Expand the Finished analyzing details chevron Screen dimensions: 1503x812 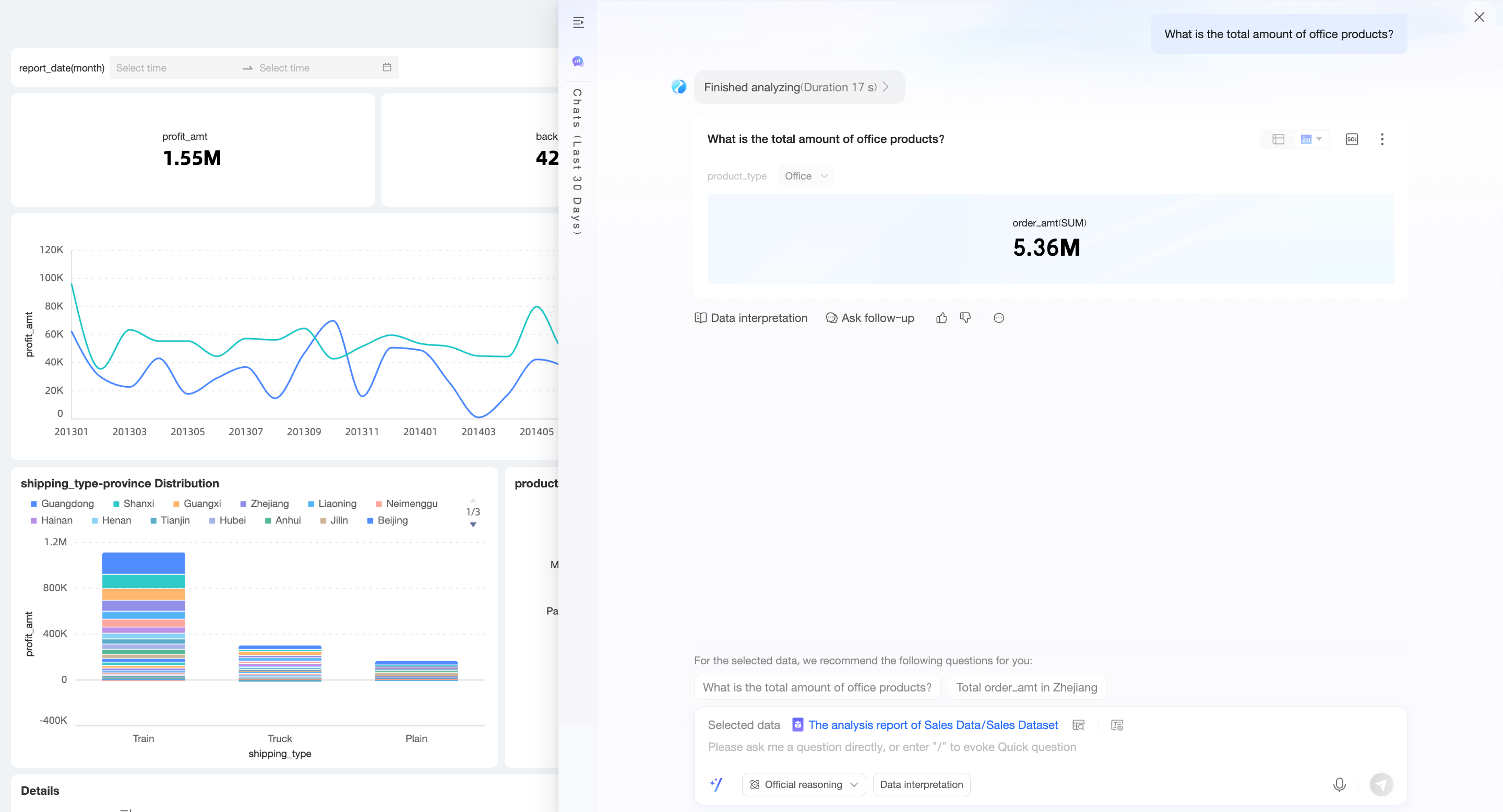click(x=886, y=87)
